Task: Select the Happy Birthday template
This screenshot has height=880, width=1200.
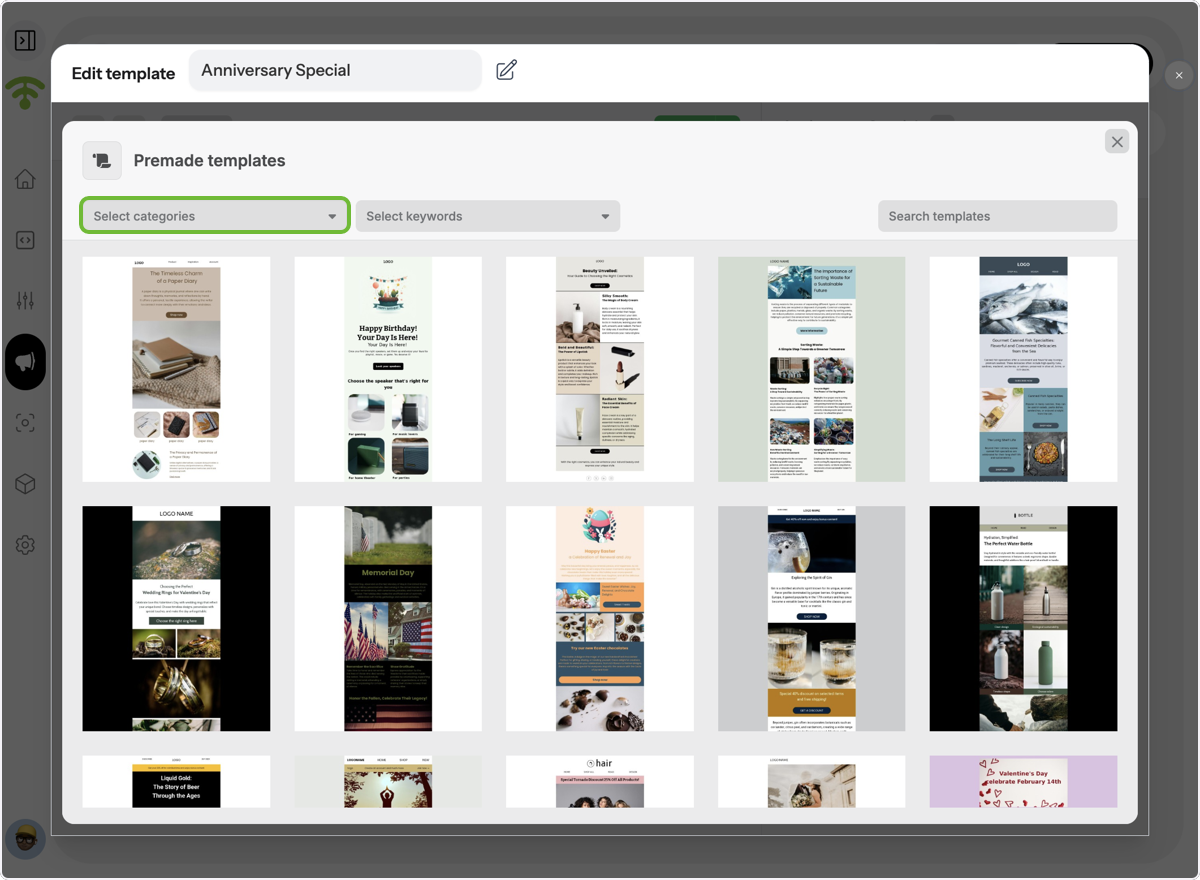Action: (388, 369)
